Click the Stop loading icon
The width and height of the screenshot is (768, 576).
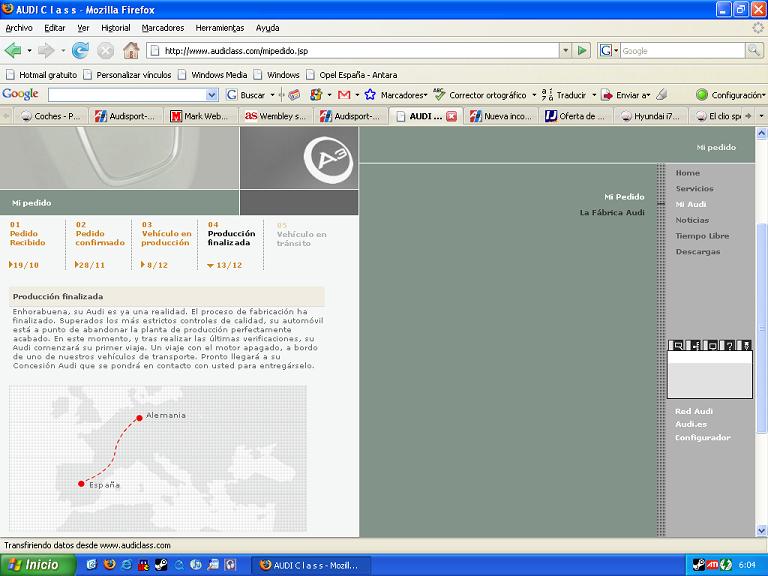point(105,50)
